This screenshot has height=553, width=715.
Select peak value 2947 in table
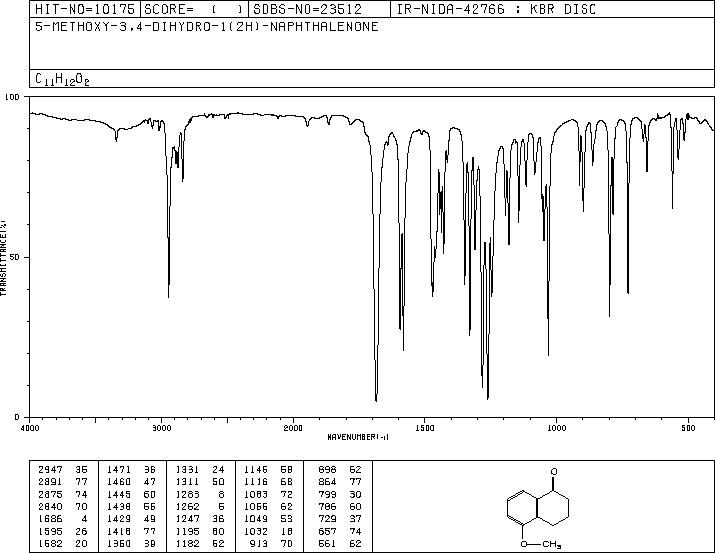50,470
